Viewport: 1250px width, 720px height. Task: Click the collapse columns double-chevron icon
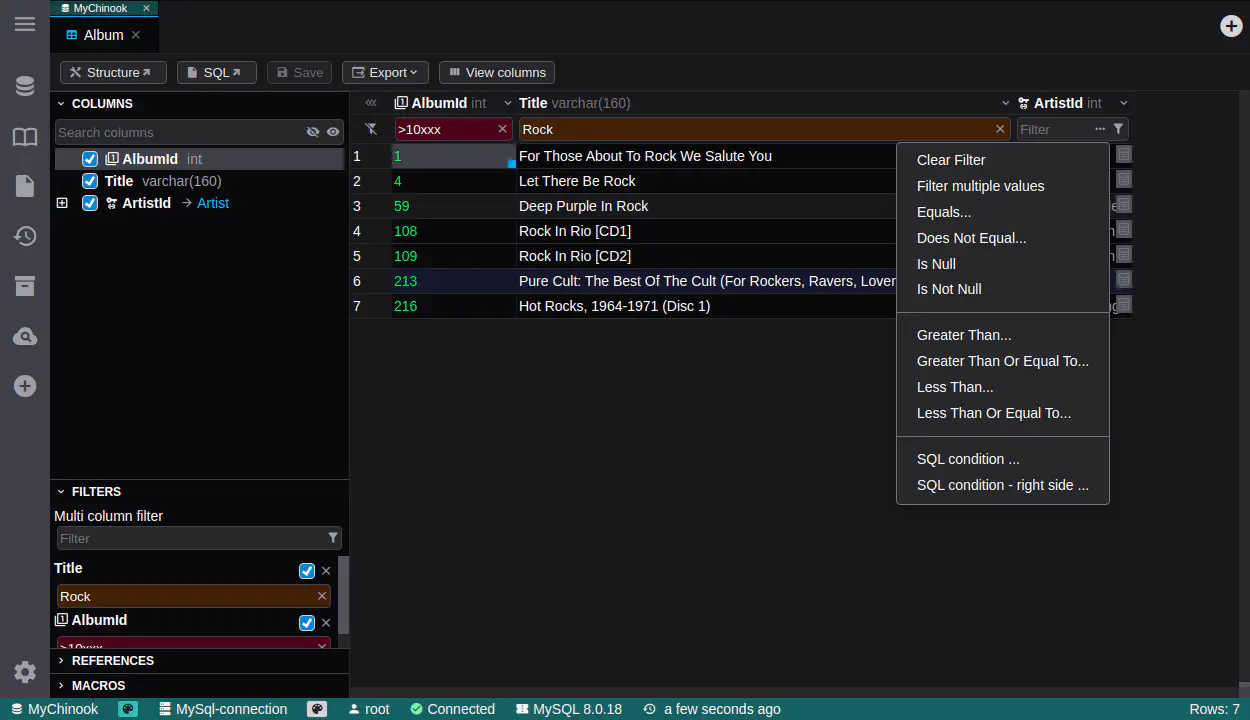371,103
